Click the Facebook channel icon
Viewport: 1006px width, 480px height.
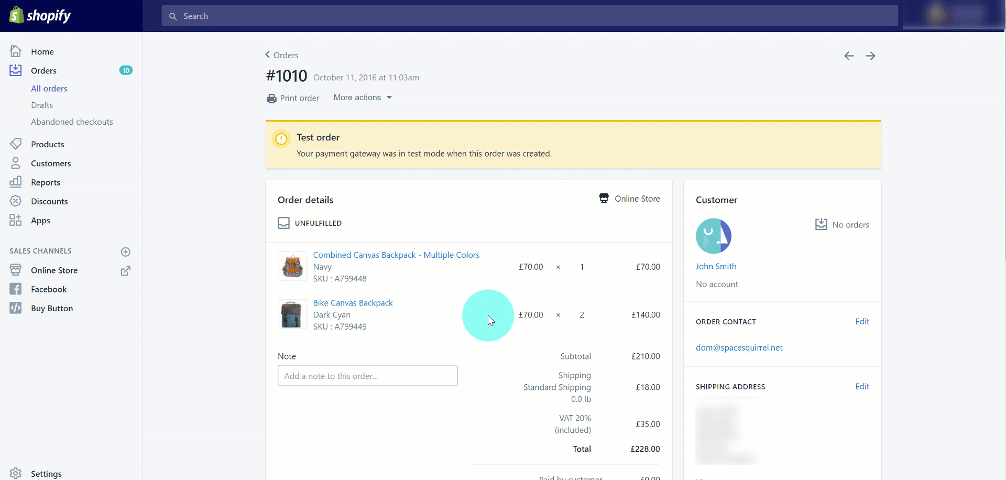(x=15, y=289)
